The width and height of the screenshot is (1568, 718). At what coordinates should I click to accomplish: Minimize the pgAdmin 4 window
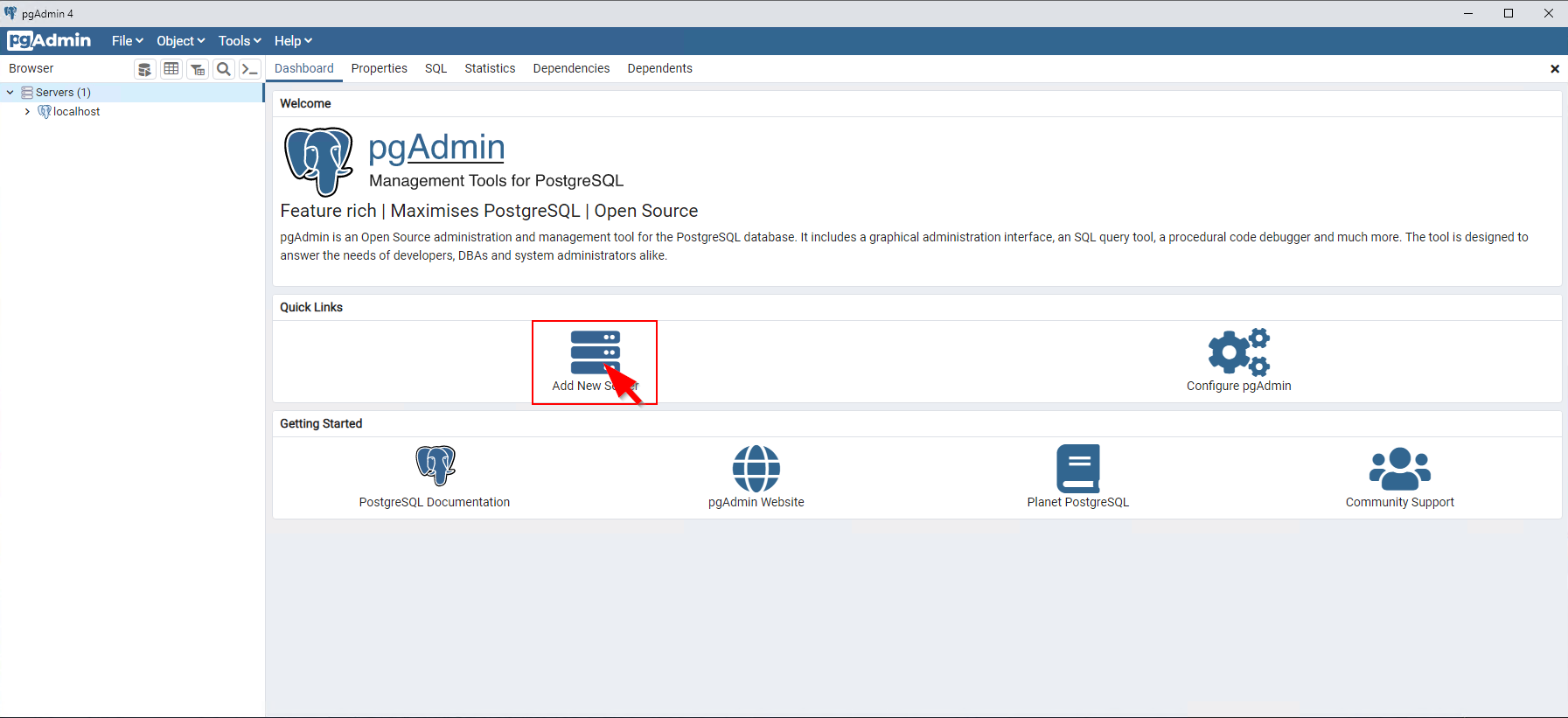click(x=1468, y=13)
